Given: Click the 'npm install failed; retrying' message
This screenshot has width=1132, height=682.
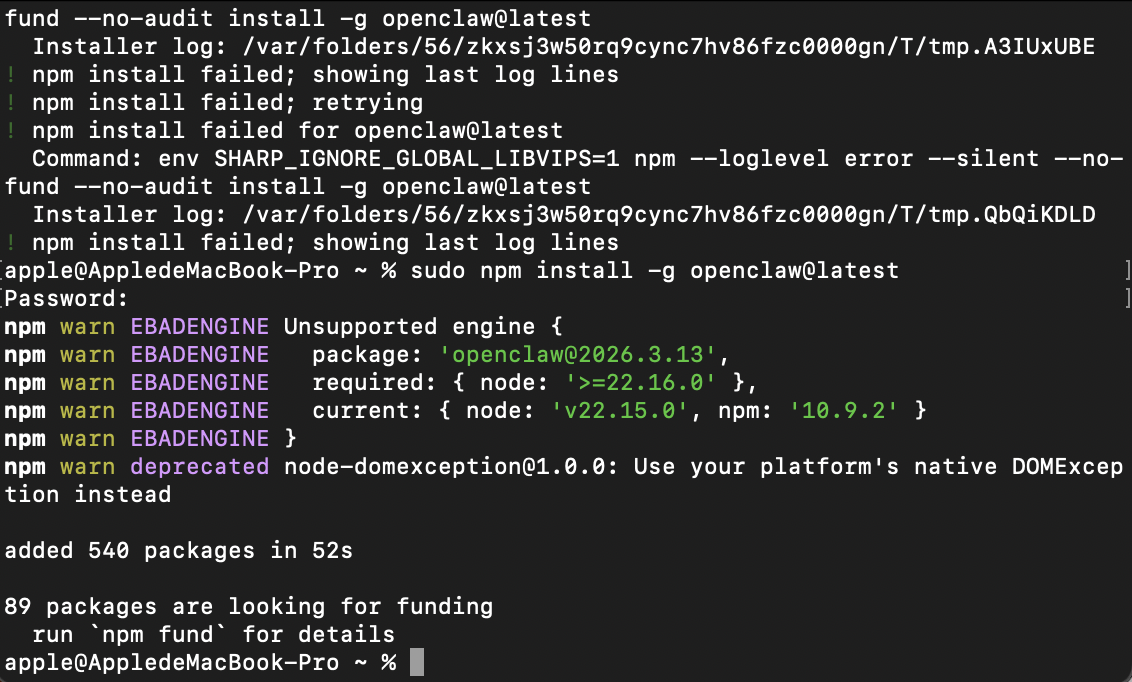Looking at the screenshot, I should point(227,102).
